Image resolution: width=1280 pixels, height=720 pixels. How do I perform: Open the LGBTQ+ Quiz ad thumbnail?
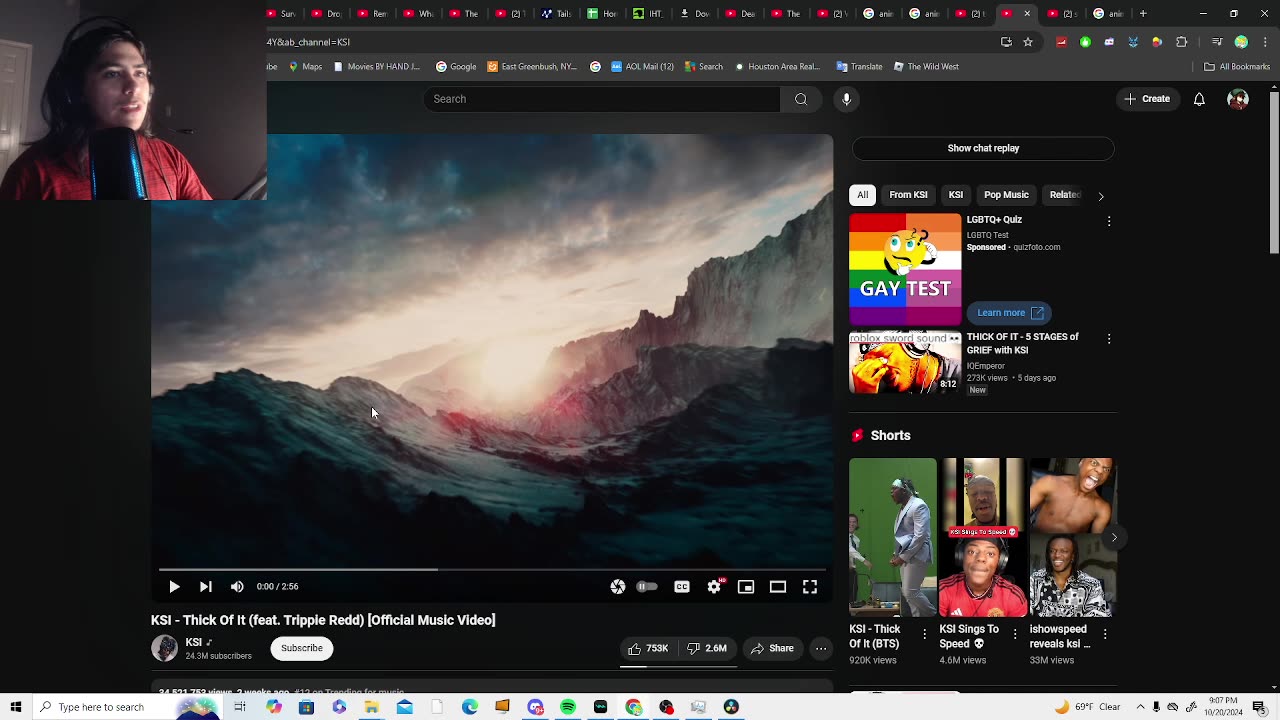pyautogui.click(x=905, y=269)
